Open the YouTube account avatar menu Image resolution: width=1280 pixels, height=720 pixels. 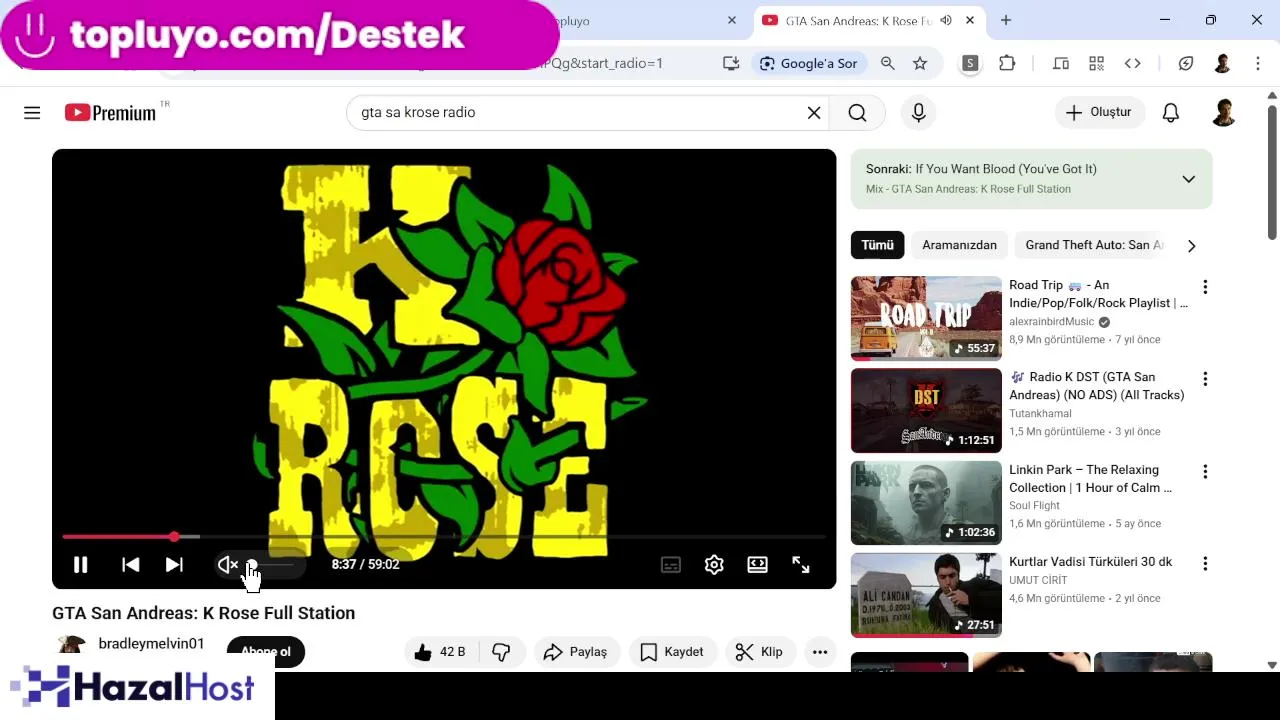[1223, 112]
